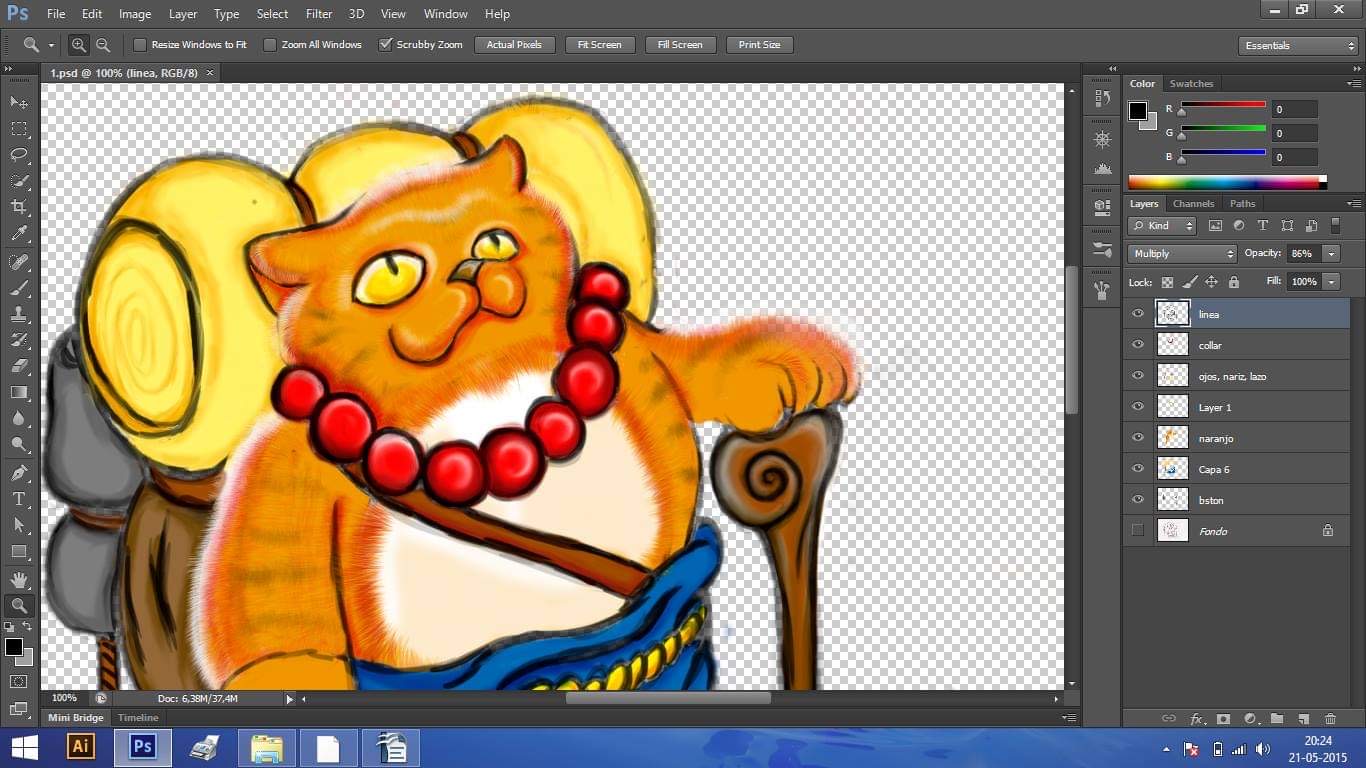Click the Zoom Out mode icon
The height and width of the screenshot is (768, 1366).
point(103,45)
